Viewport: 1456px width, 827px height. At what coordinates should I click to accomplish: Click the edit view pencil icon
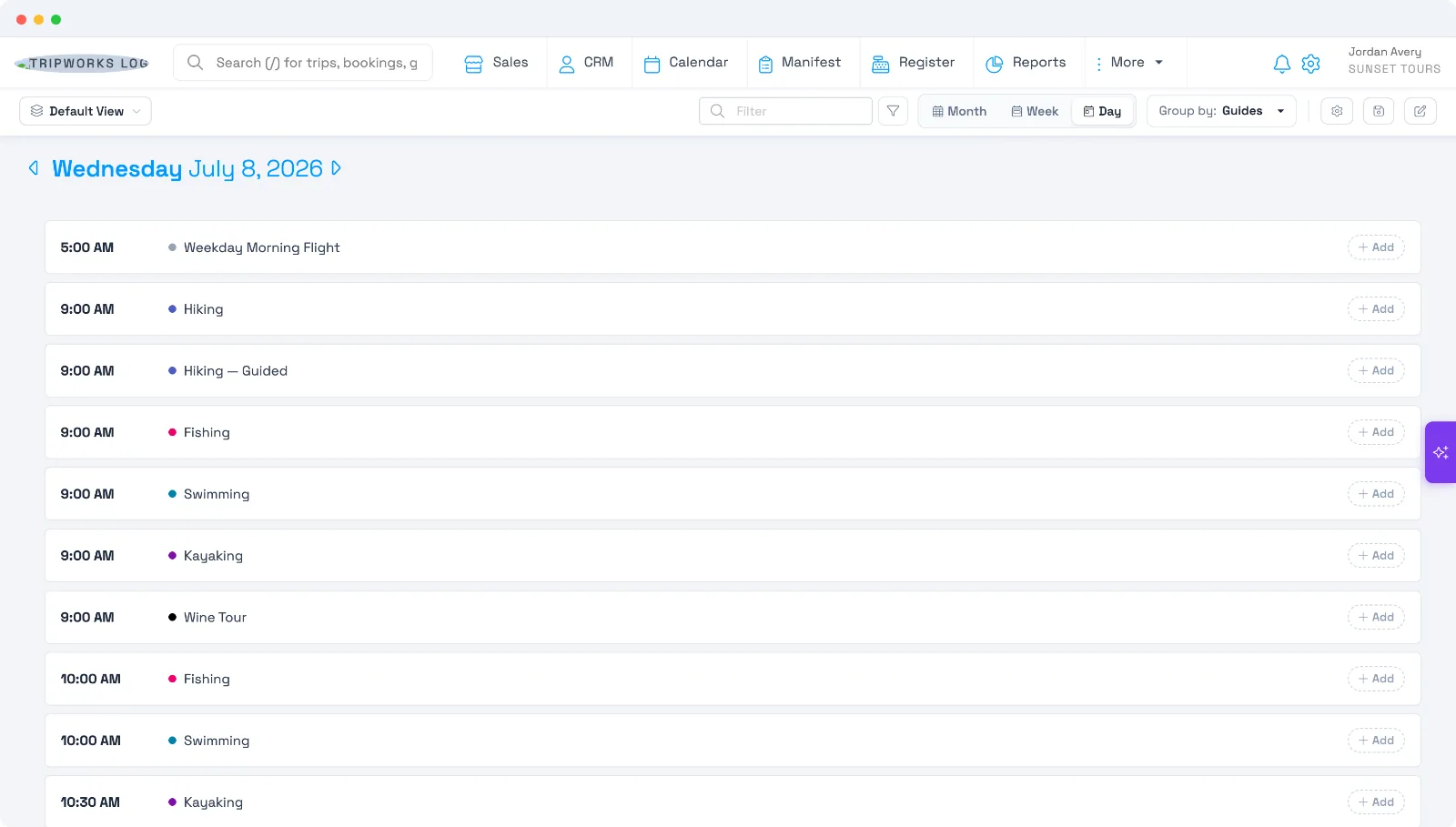(x=1421, y=111)
